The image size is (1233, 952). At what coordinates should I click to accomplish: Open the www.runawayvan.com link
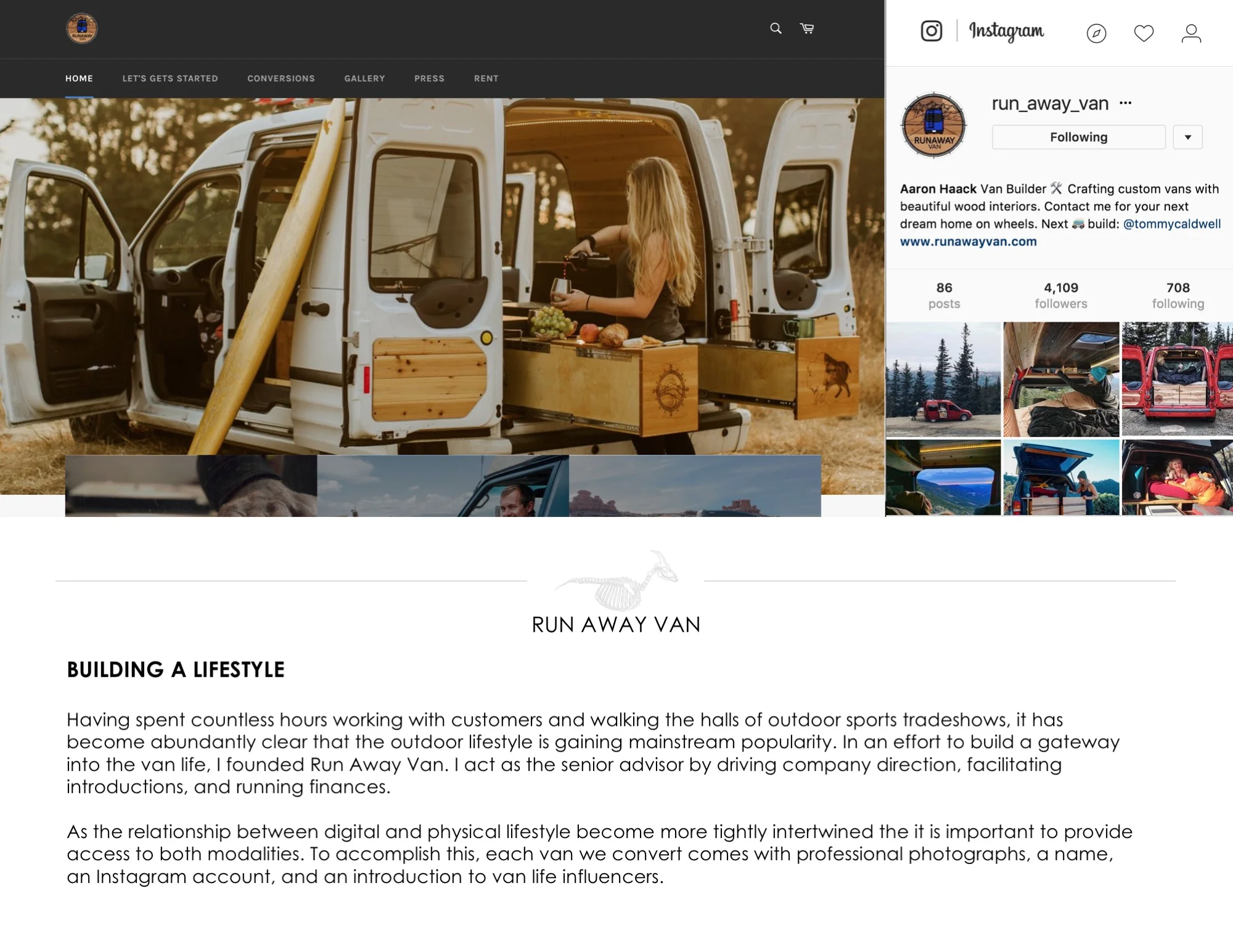pyautogui.click(x=968, y=242)
